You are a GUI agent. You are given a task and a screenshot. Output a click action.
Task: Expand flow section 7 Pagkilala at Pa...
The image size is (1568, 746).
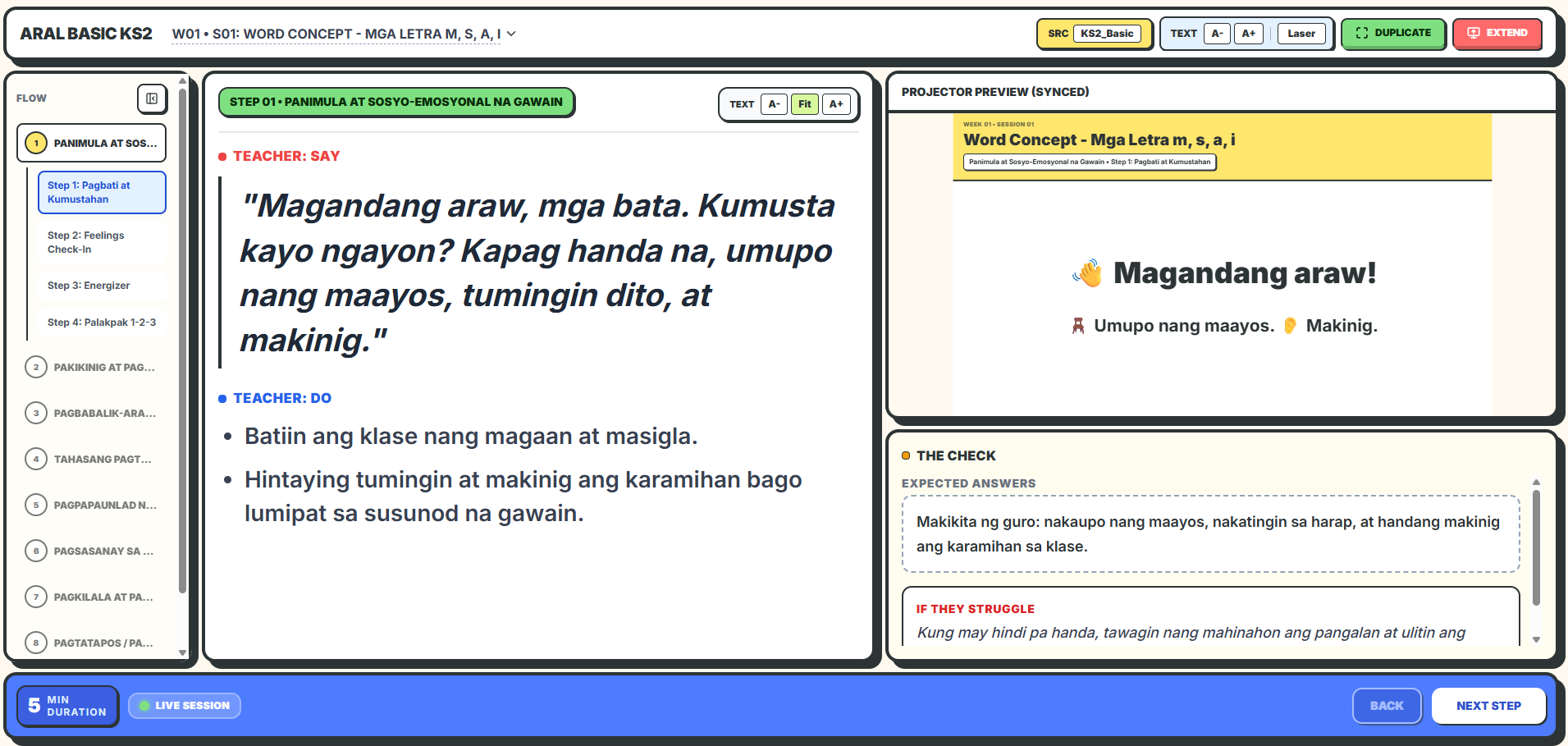coord(92,597)
